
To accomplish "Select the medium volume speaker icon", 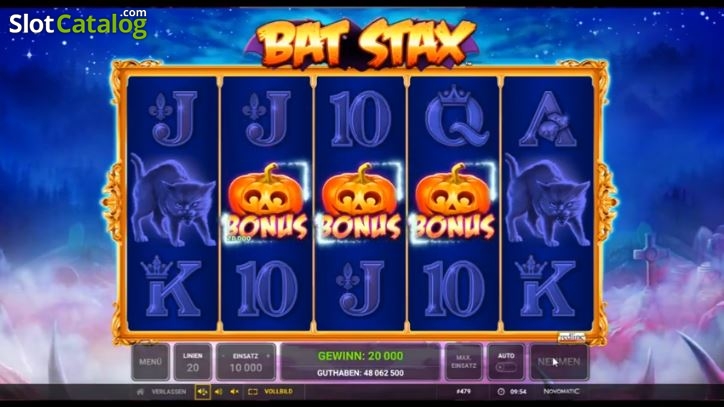I will pos(218,392).
